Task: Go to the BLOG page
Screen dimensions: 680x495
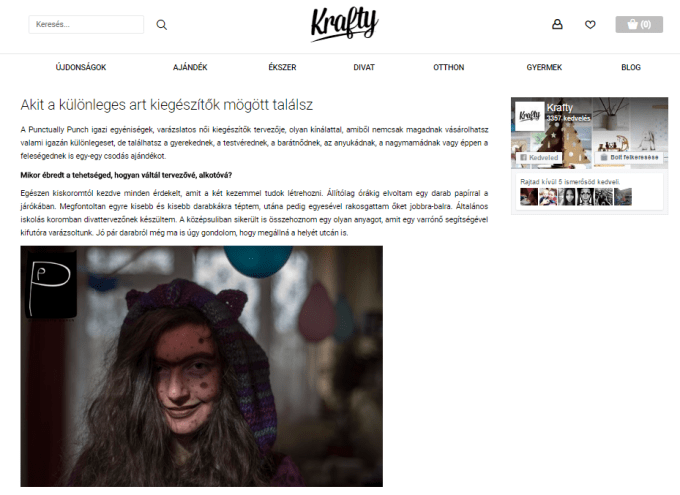Action: tap(631, 67)
